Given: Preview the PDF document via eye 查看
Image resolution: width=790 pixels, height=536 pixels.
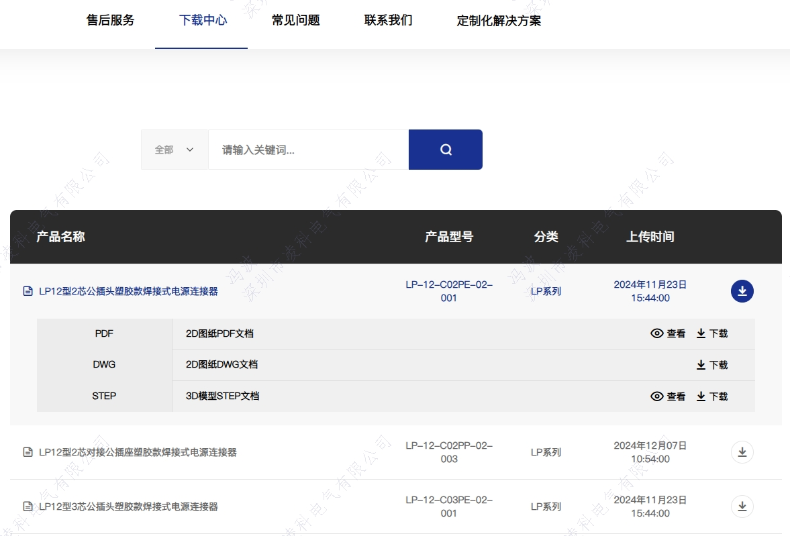Looking at the screenshot, I should (668, 334).
